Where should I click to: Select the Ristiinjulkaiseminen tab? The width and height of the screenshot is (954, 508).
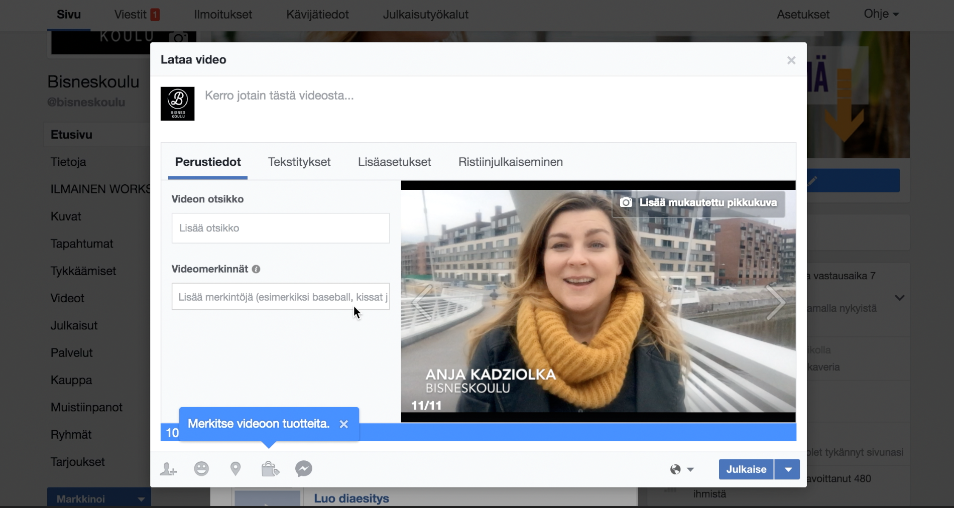pos(510,162)
